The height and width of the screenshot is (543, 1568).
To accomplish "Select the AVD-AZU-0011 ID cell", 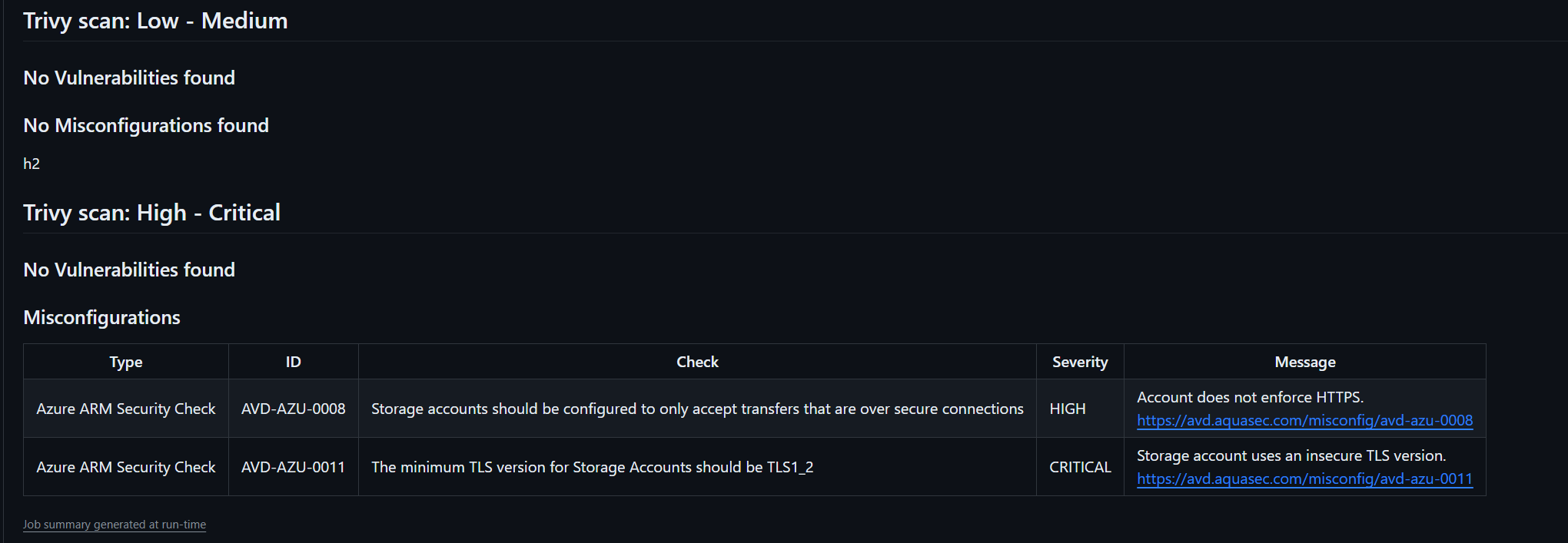I will click(294, 467).
